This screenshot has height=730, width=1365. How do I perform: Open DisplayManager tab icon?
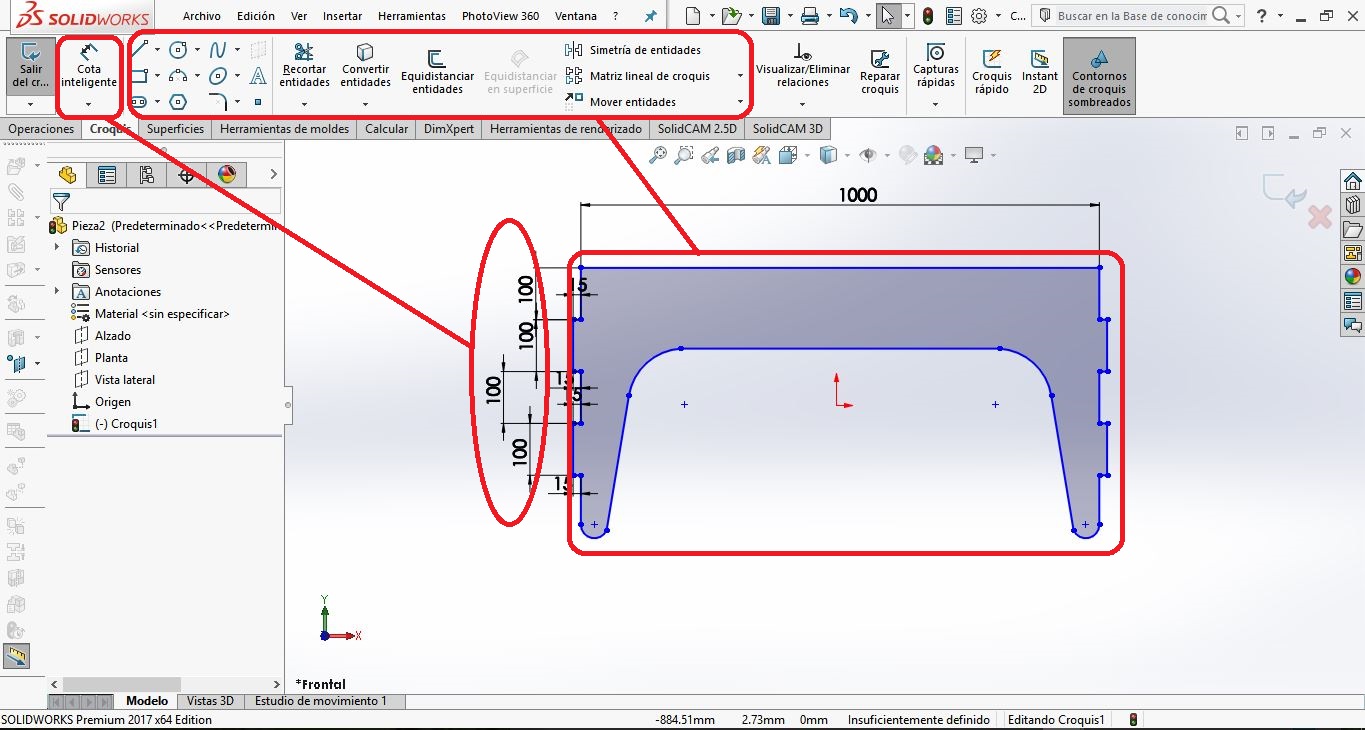pyautogui.click(x=227, y=175)
